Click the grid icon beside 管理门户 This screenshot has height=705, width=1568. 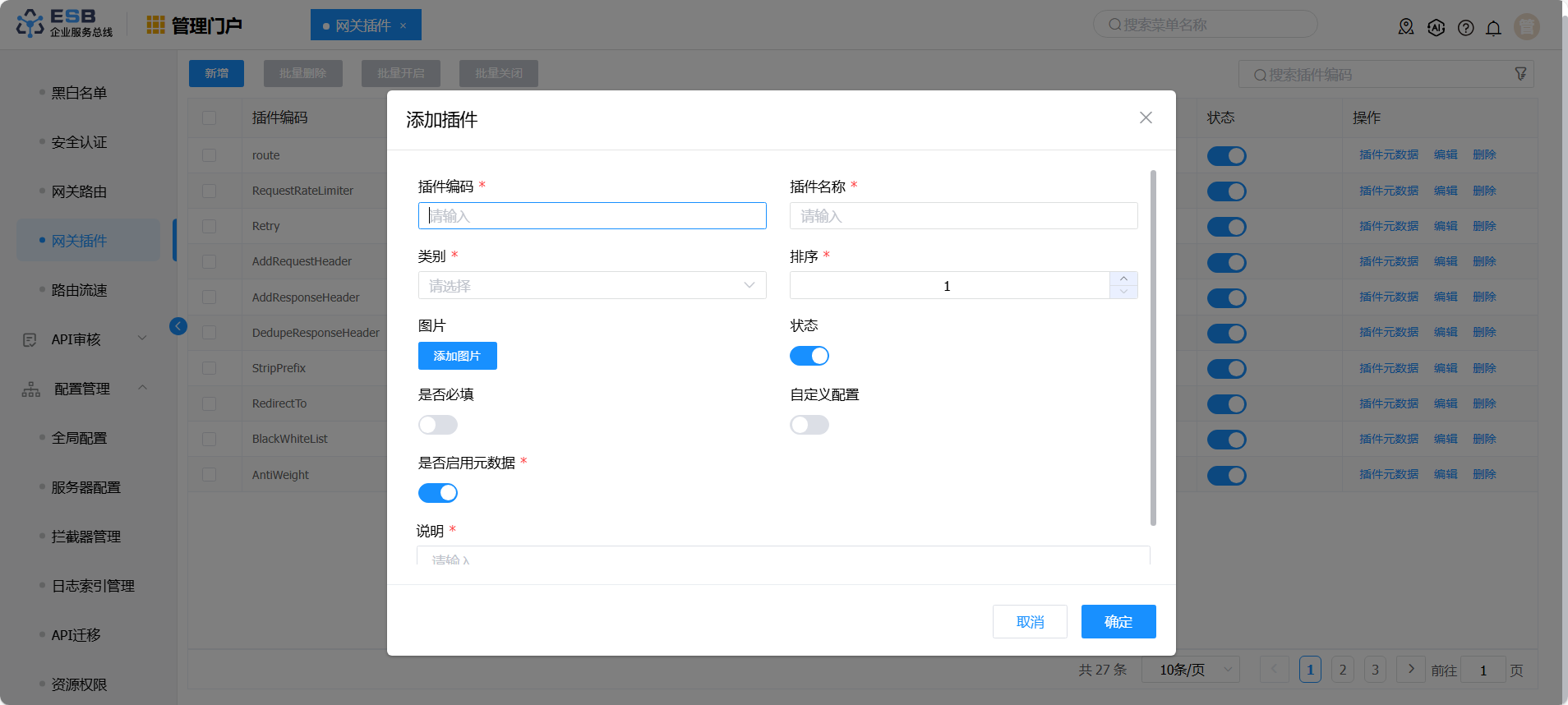[x=155, y=25]
